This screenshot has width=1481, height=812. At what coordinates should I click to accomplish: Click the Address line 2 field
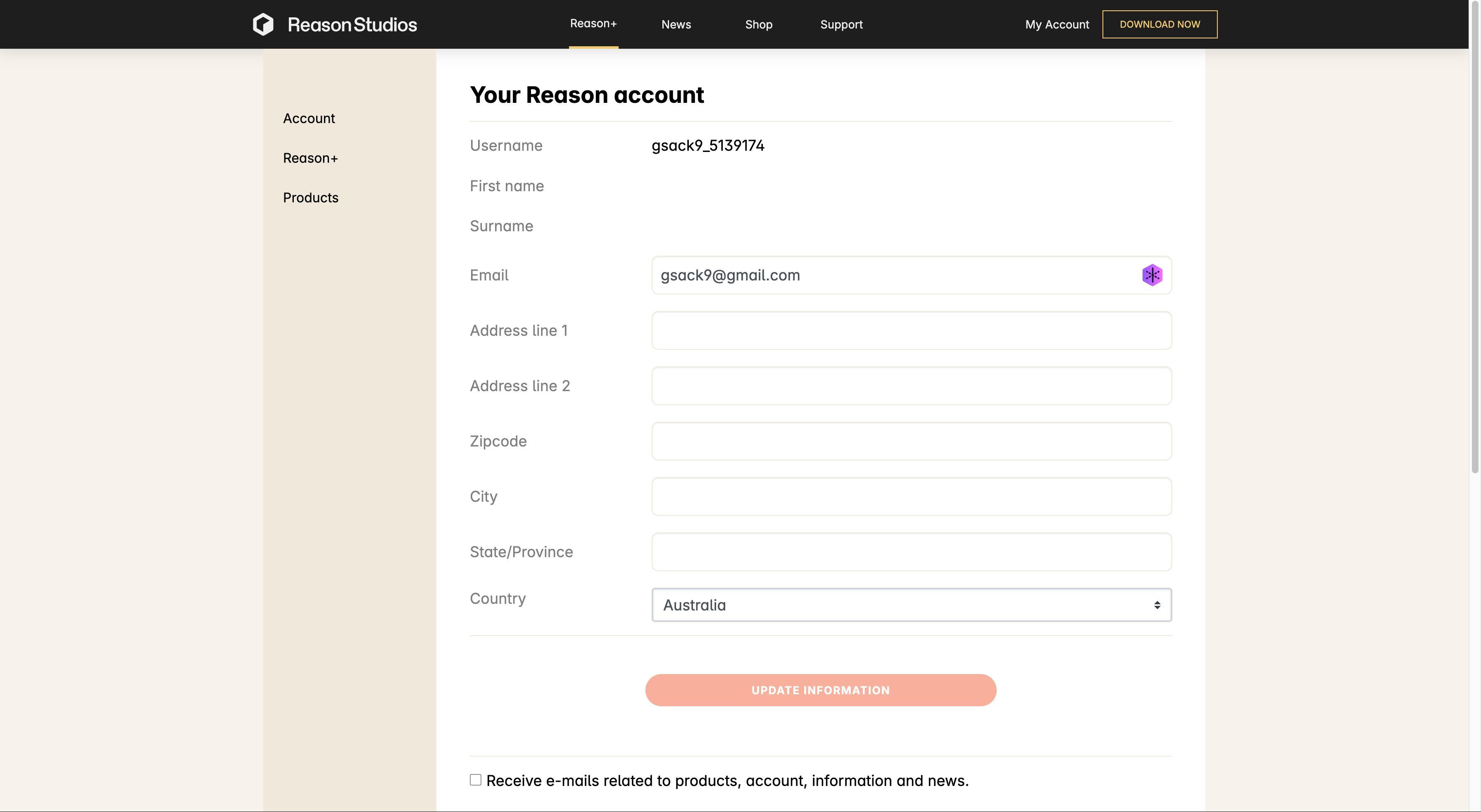coord(911,386)
